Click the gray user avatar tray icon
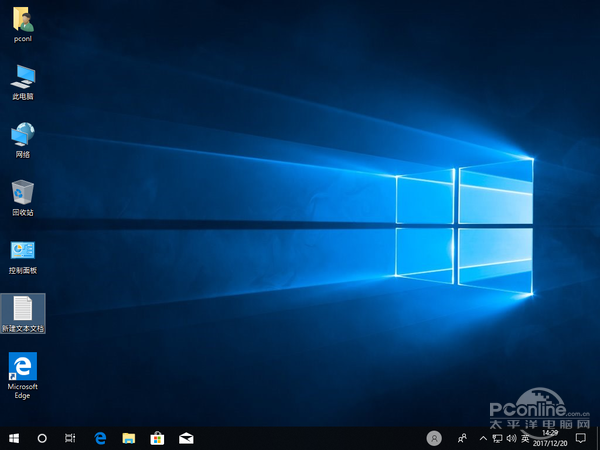The height and width of the screenshot is (450, 600). pyautogui.click(x=434, y=439)
